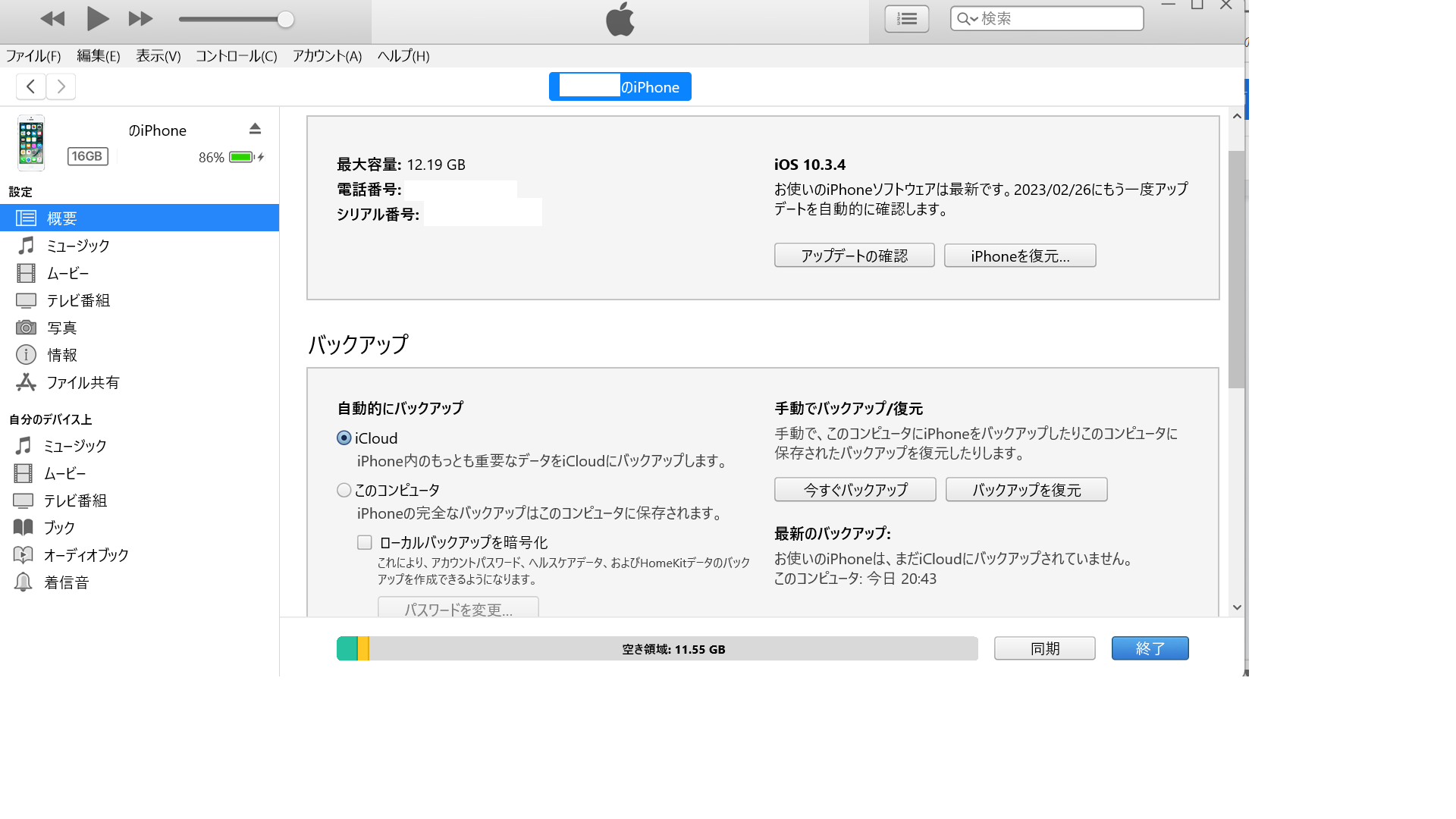Select 概要 in the settings sidebar
This screenshot has height=819, width=1456.
click(x=140, y=218)
